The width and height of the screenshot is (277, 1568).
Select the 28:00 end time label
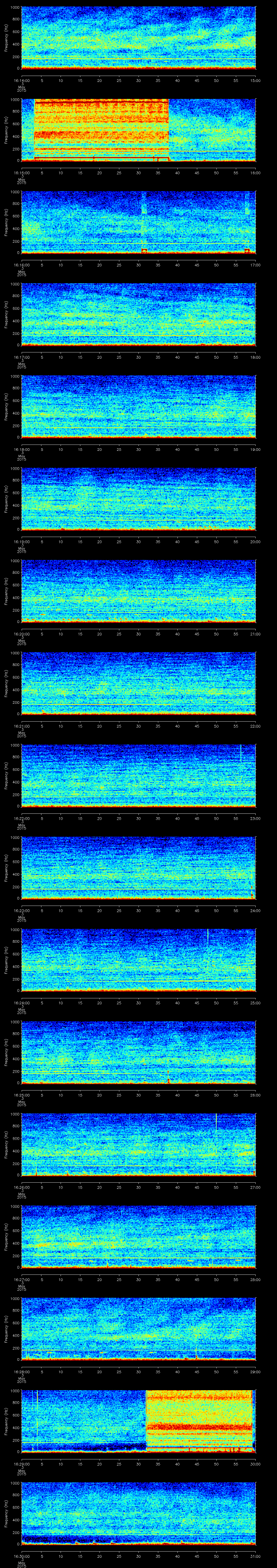(x=256, y=1279)
